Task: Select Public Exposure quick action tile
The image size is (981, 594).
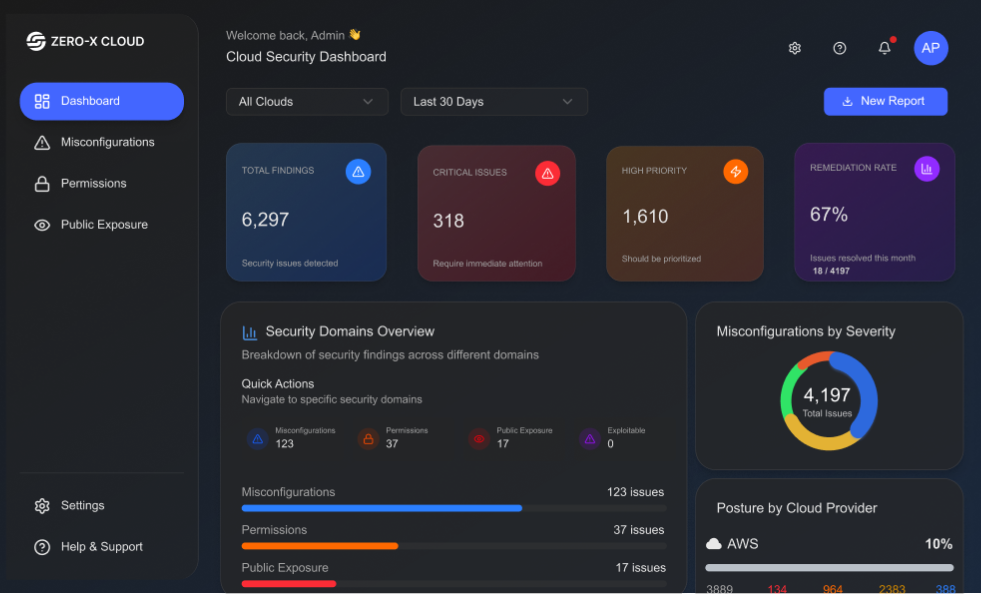Action: pyautogui.click(x=510, y=438)
